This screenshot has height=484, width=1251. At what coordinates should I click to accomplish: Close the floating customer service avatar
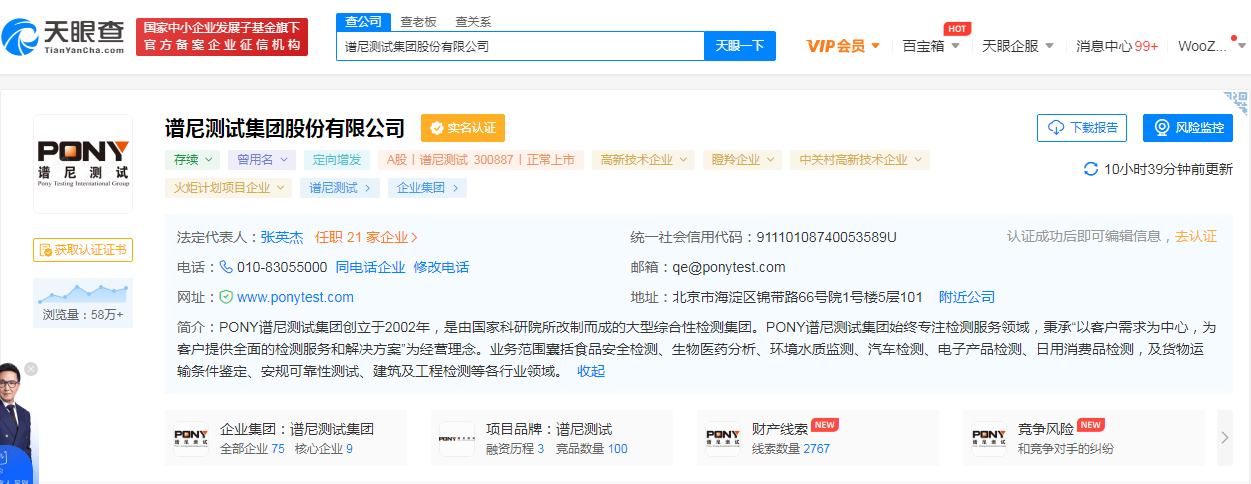point(31,369)
